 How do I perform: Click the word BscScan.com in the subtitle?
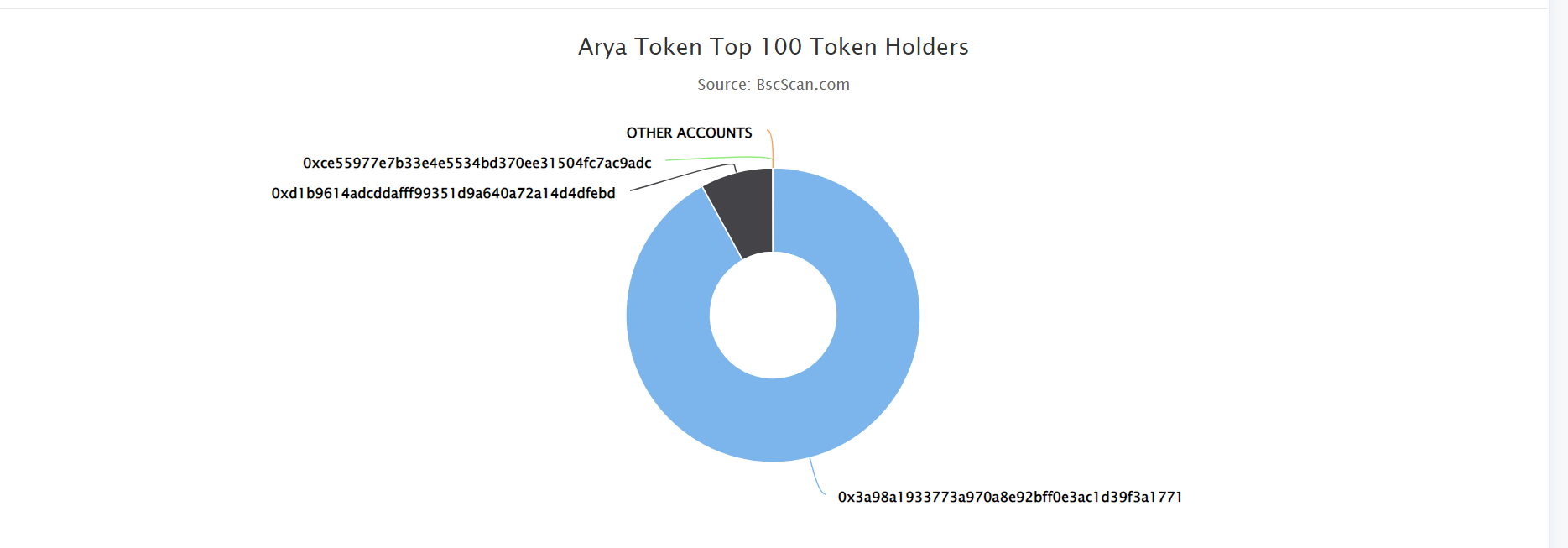[x=803, y=85]
